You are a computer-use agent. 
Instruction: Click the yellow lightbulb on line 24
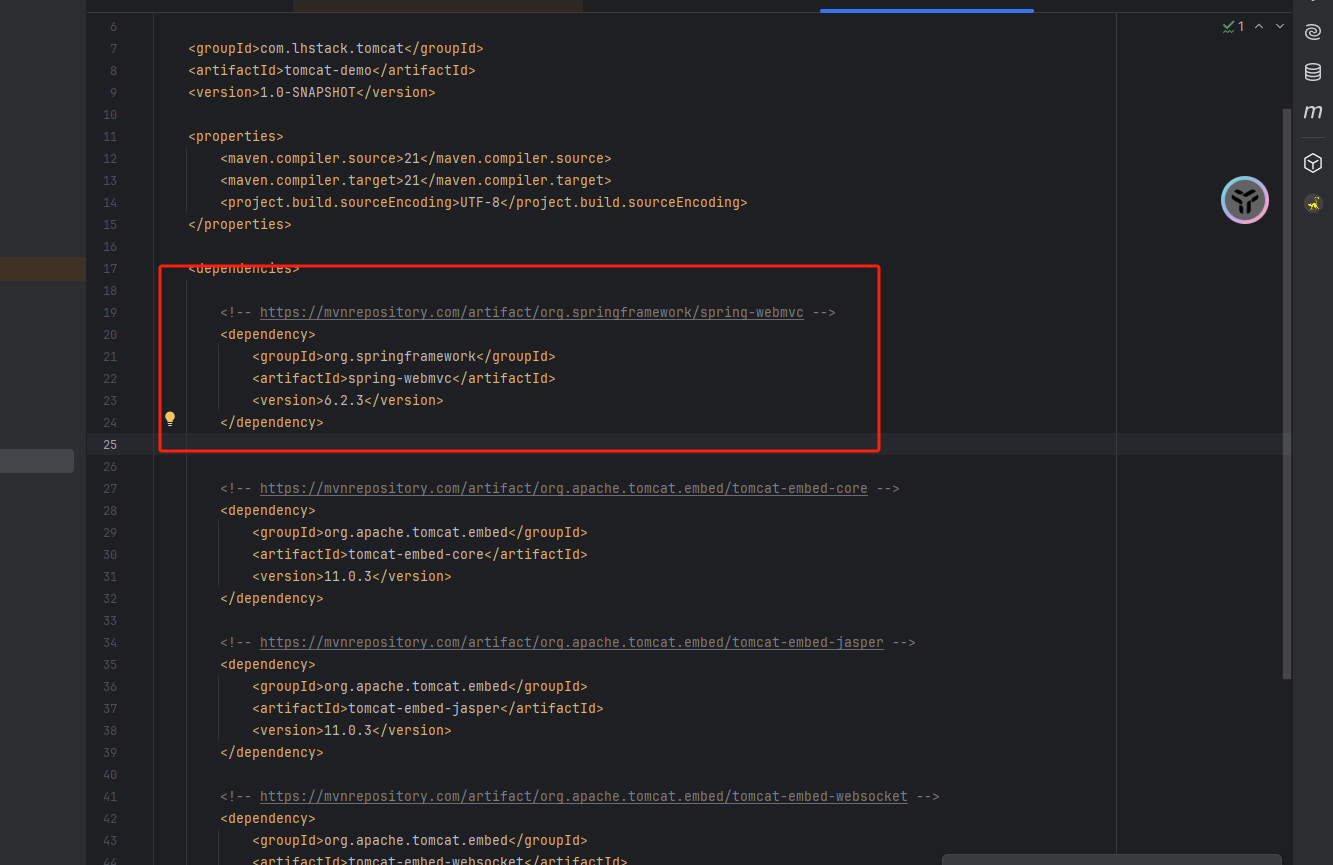coord(170,418)
